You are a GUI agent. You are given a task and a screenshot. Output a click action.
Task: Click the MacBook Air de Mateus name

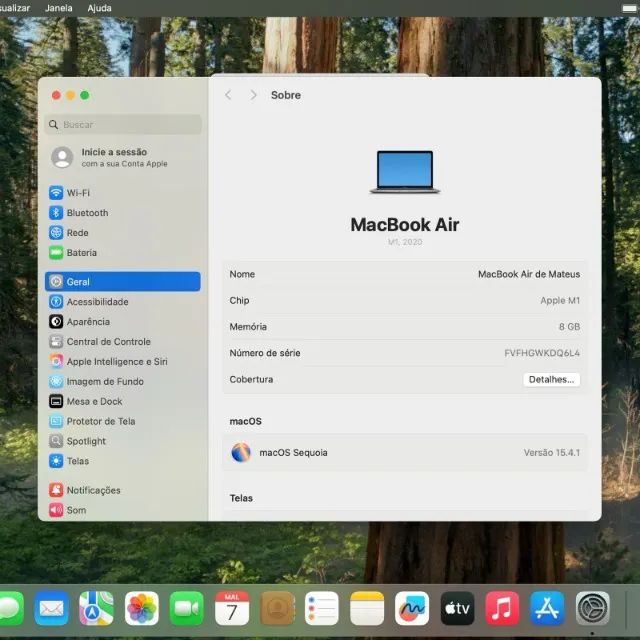(529, 274)
